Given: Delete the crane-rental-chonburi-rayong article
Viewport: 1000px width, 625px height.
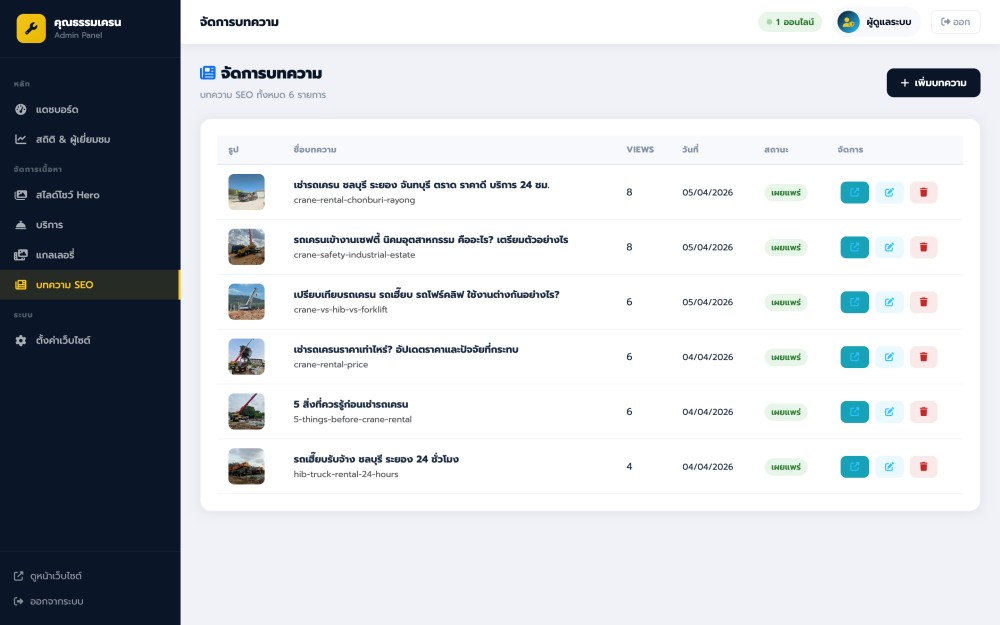Looking at the screenshot, I should (923, 192).
